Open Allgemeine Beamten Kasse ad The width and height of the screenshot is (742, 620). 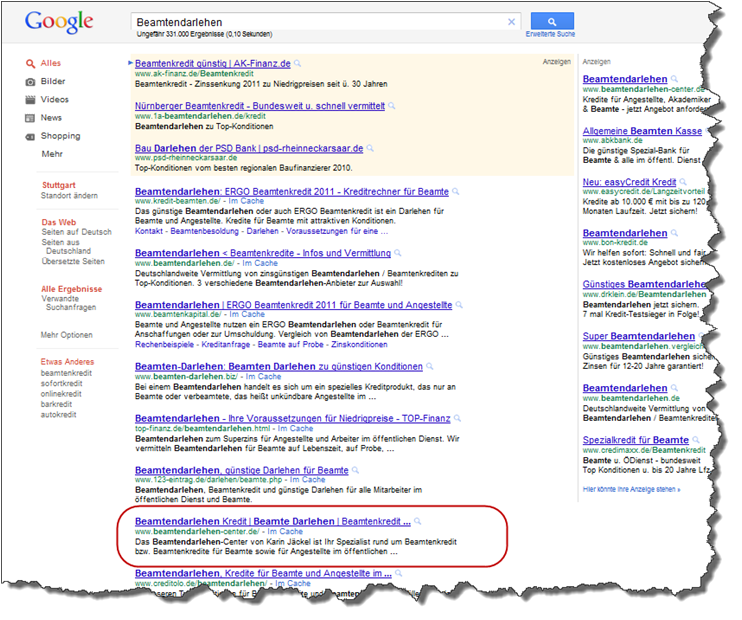642,131
